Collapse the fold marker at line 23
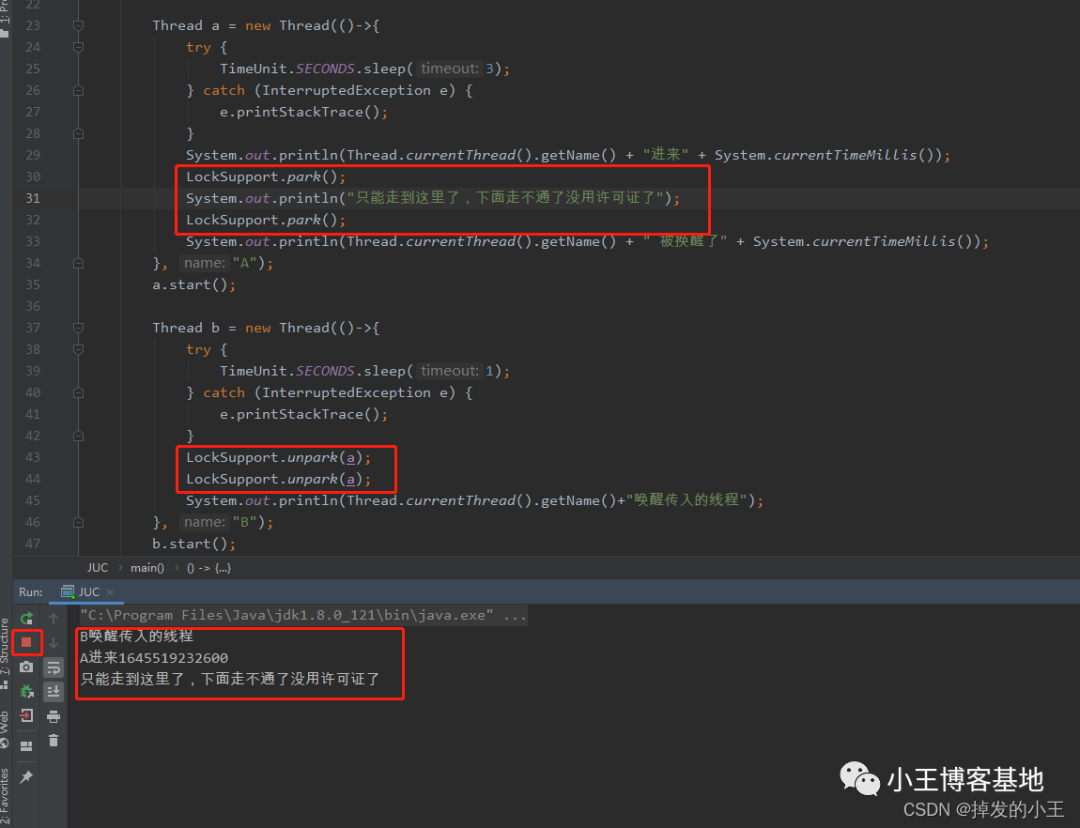Screen dimensions: 1080x828 (x=78, y=25)
